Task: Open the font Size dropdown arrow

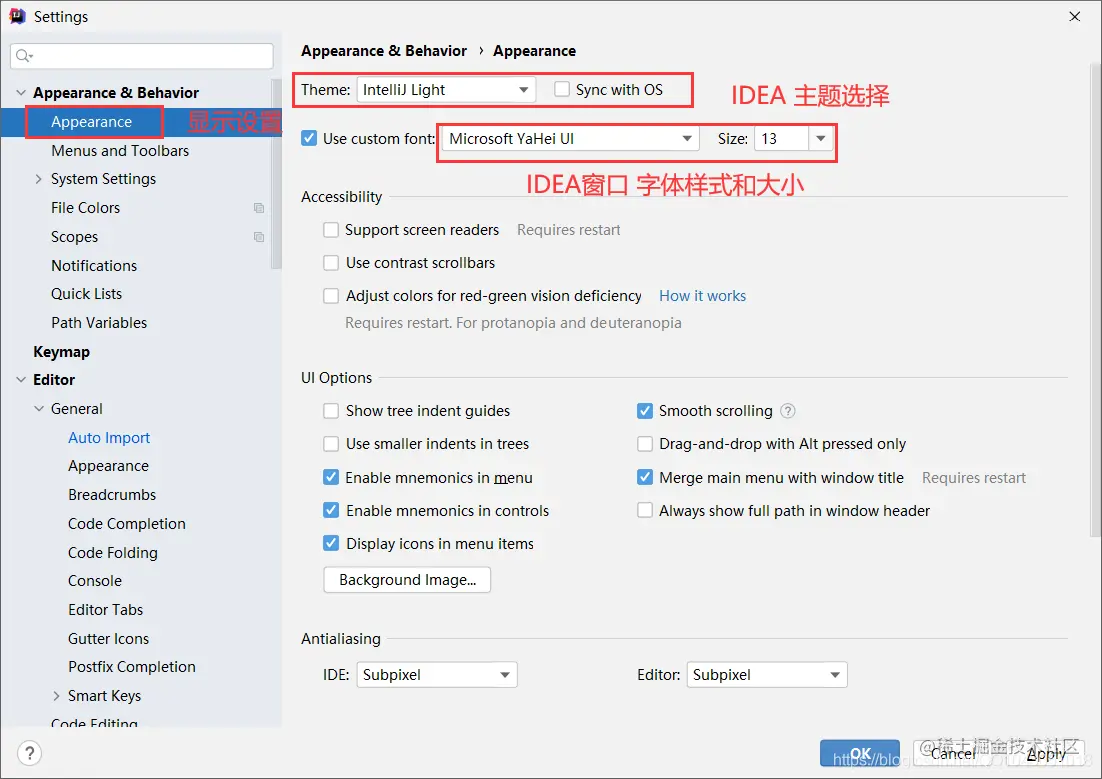Action: pos(820,139)
